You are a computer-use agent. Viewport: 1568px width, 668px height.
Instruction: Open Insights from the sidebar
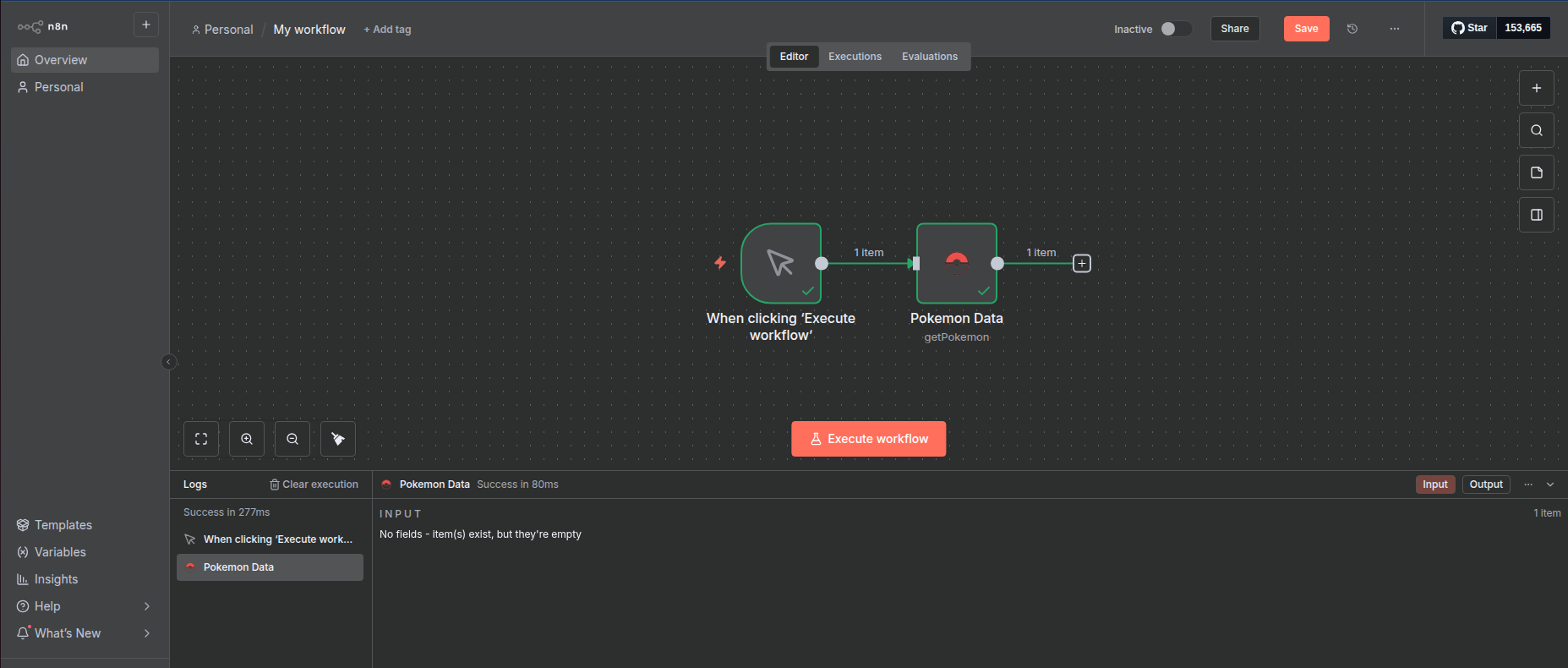85,579
